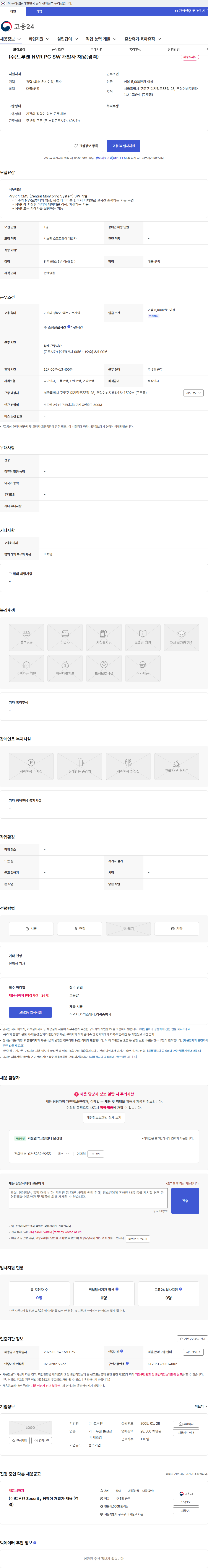Viewport: 208px width, 1568px height.
Task: Click the 열람제한 button
Action: point(42,1441)
